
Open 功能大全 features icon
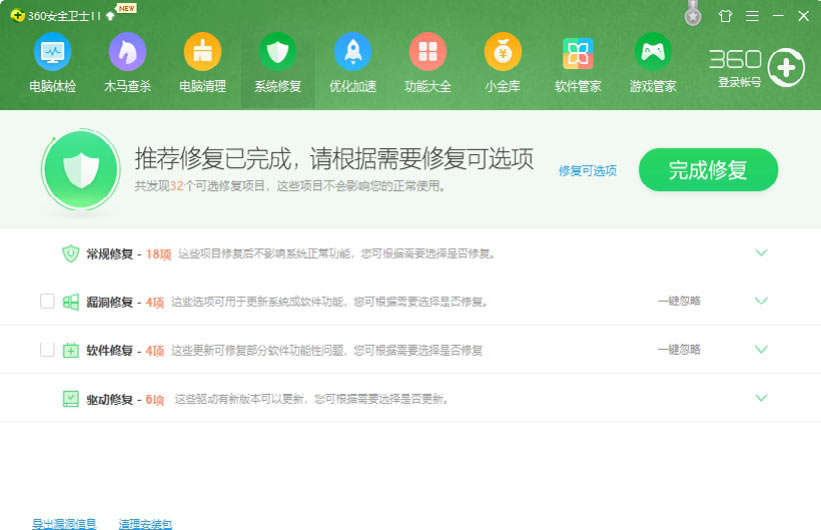point(428,52)
